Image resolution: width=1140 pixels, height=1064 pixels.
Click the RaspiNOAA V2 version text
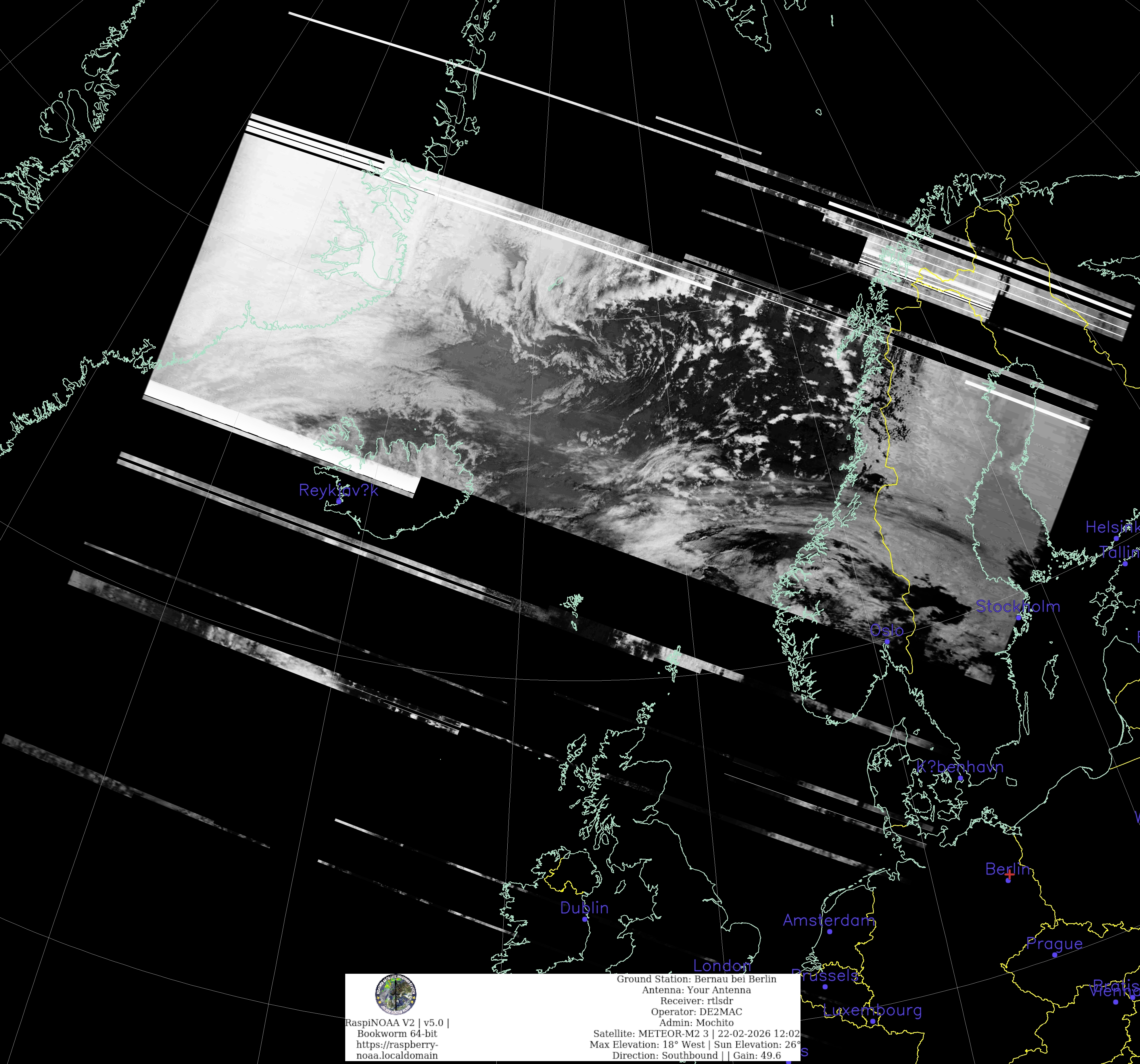(397, 1023)
